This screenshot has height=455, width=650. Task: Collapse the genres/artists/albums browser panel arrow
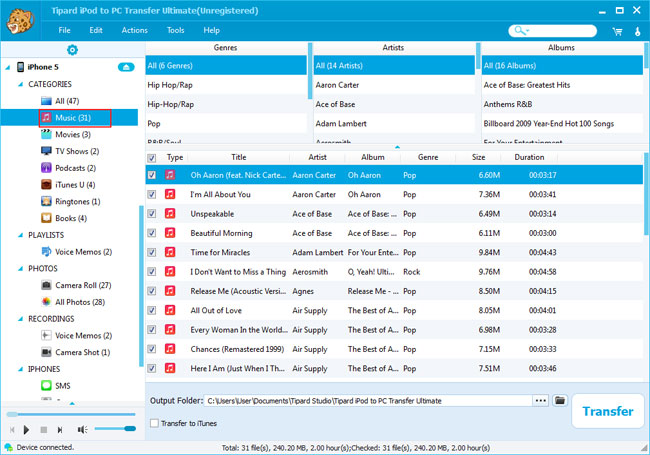[397, 147]
